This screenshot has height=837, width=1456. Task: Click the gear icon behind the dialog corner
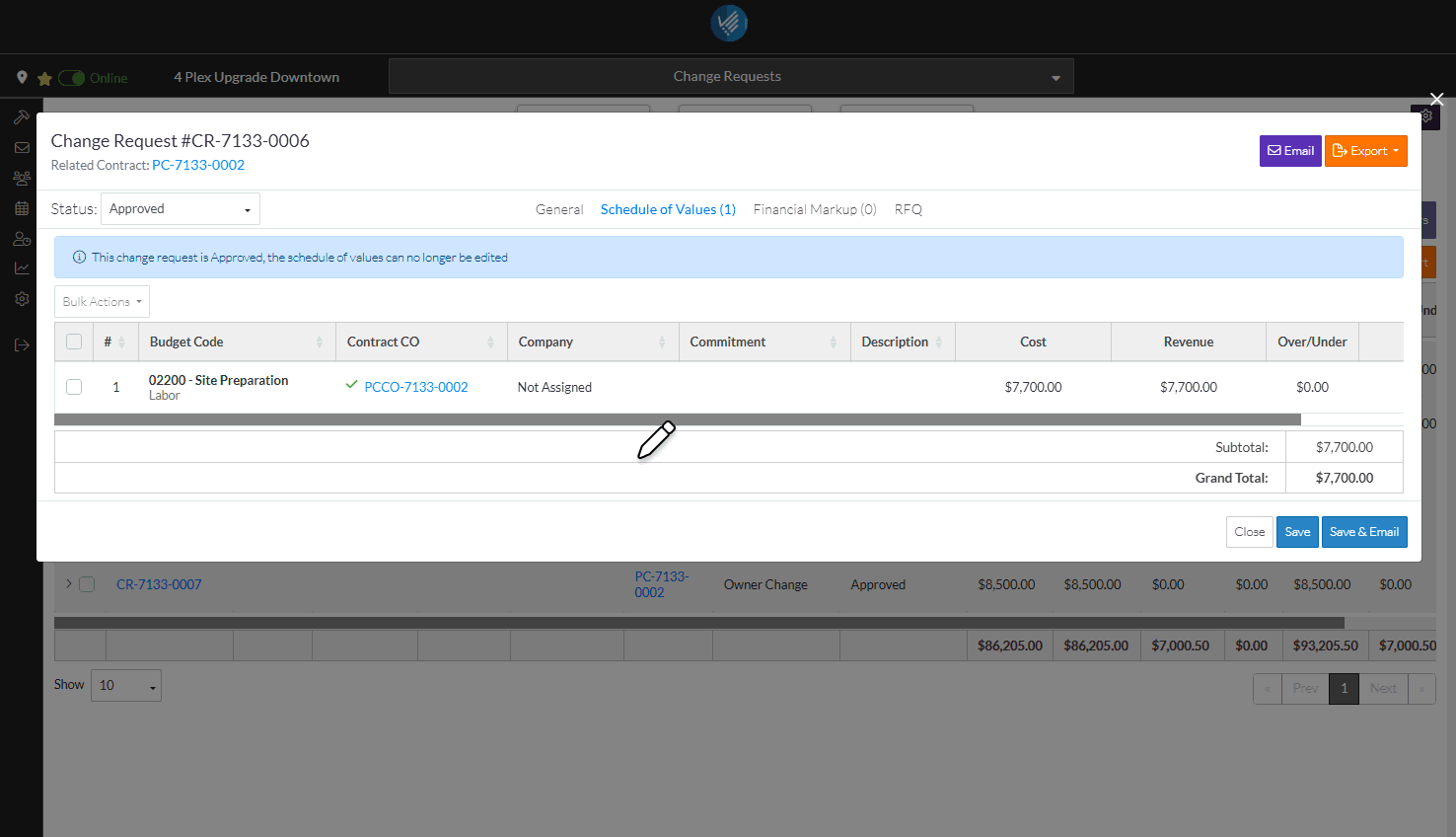click(x=1427, y=116)
